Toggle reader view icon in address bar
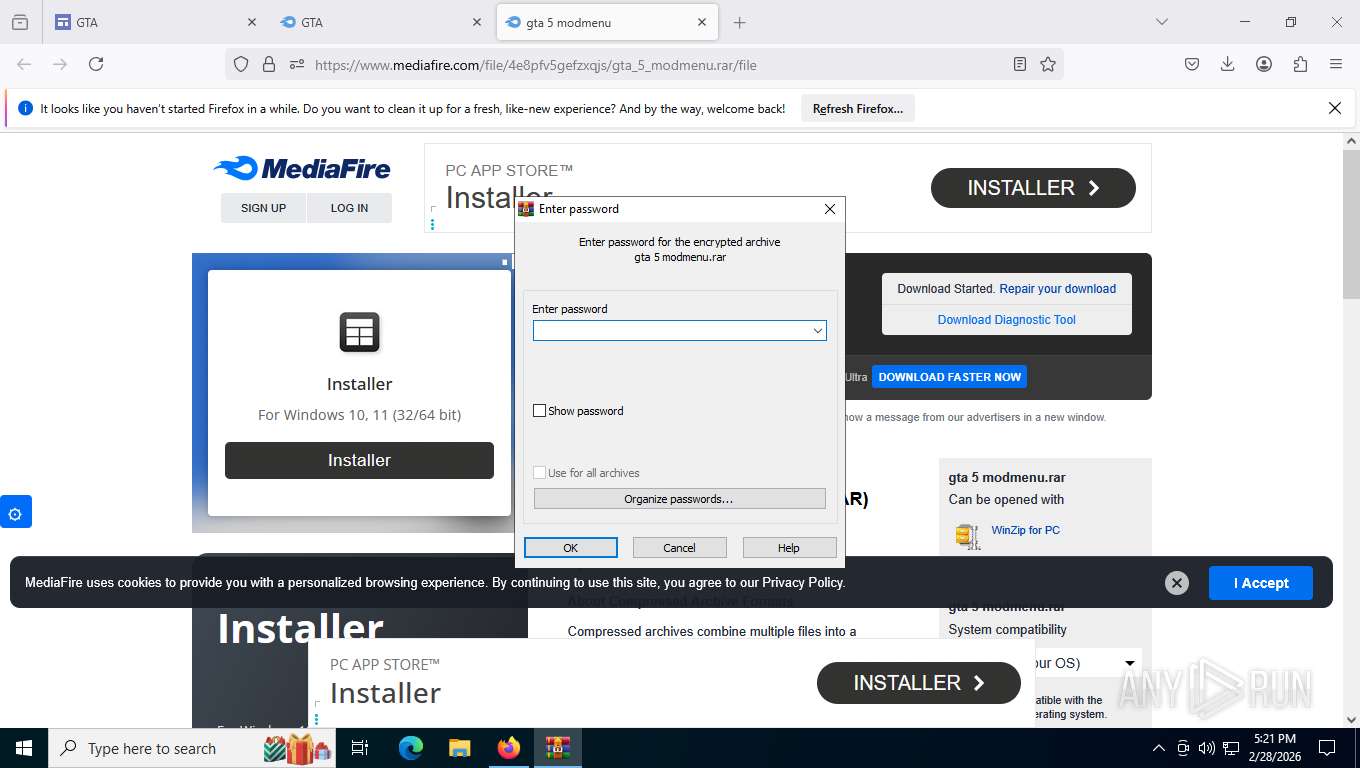Viewport: 1360px width, 768px height. click(1020, 64)
